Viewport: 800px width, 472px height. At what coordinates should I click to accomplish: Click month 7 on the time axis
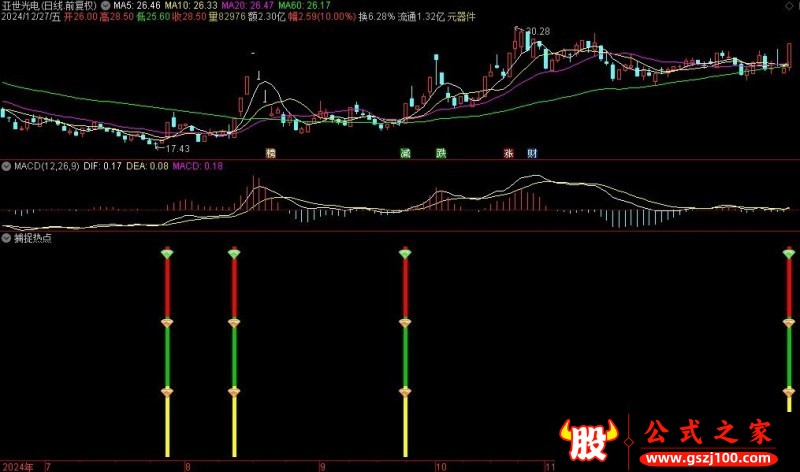(48, 467)
